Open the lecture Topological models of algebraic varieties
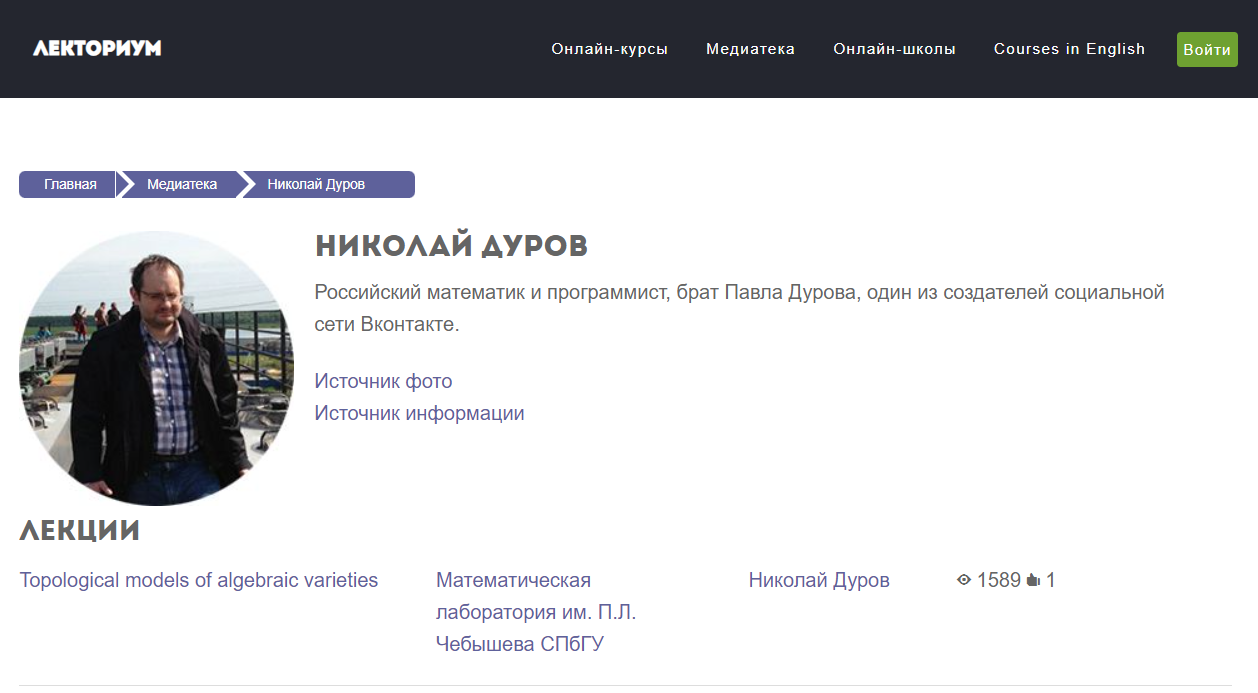1258x693 pixels. [x=198, y=579]
